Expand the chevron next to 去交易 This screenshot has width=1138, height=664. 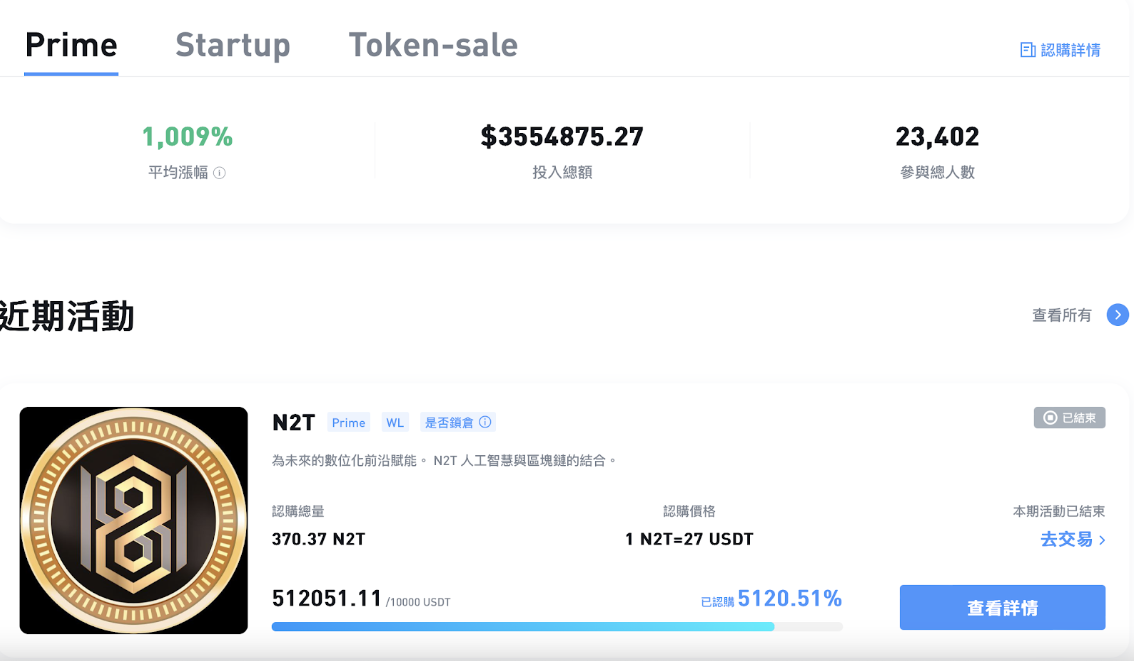tap(1102, 541)
